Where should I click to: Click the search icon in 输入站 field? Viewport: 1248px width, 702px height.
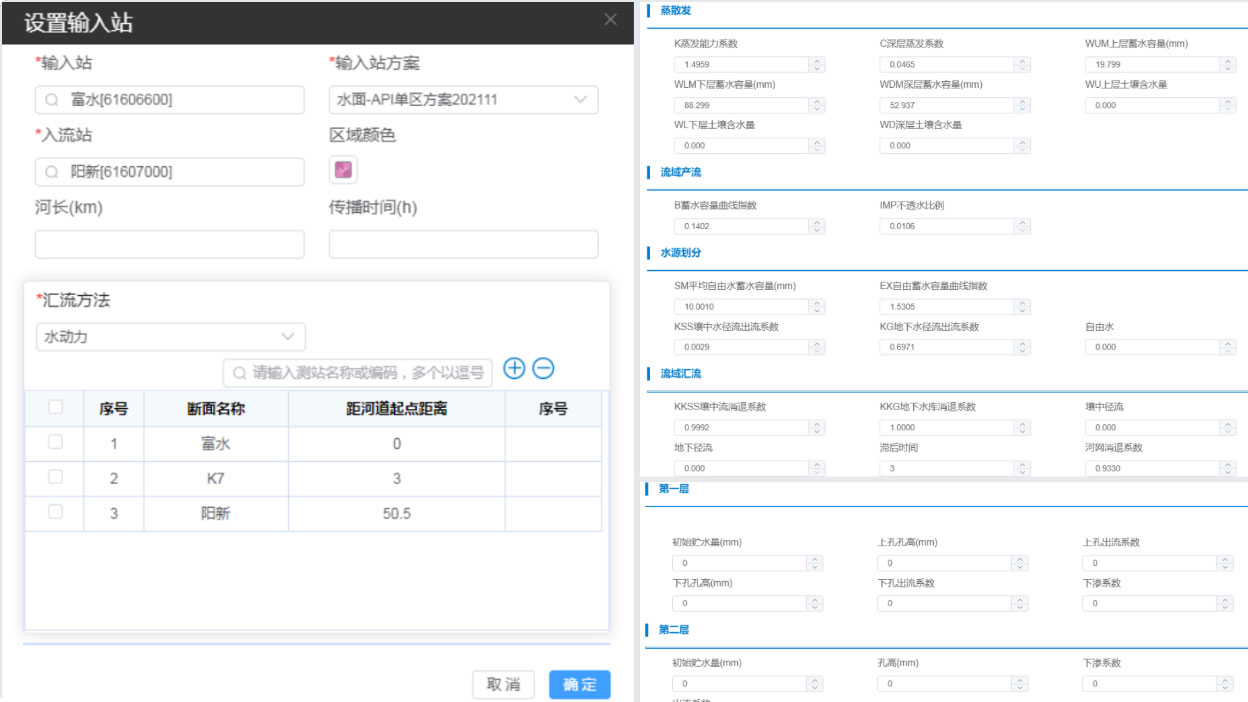(52, 100)
